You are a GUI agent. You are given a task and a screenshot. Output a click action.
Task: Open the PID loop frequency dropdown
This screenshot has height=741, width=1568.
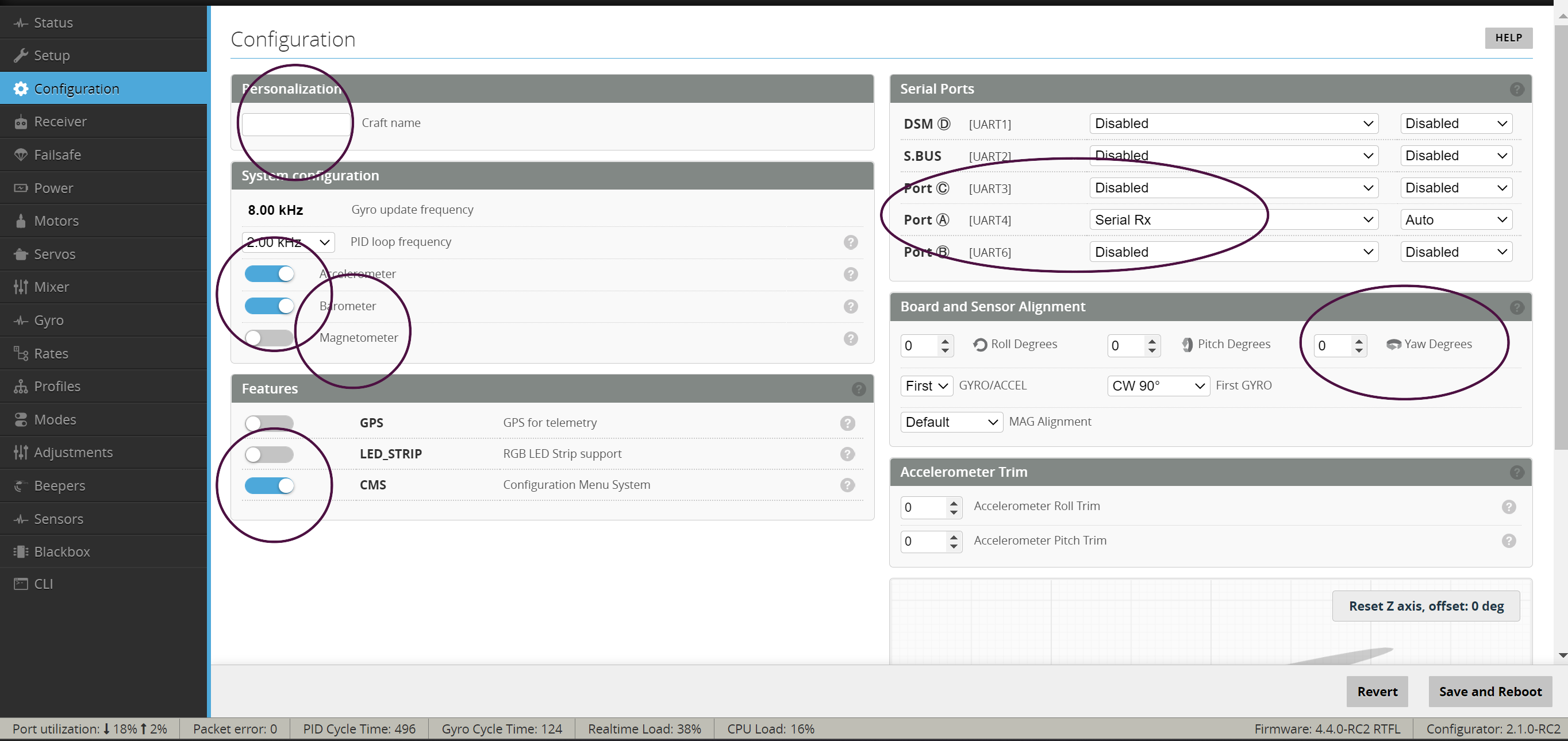[x=288, y=242]
